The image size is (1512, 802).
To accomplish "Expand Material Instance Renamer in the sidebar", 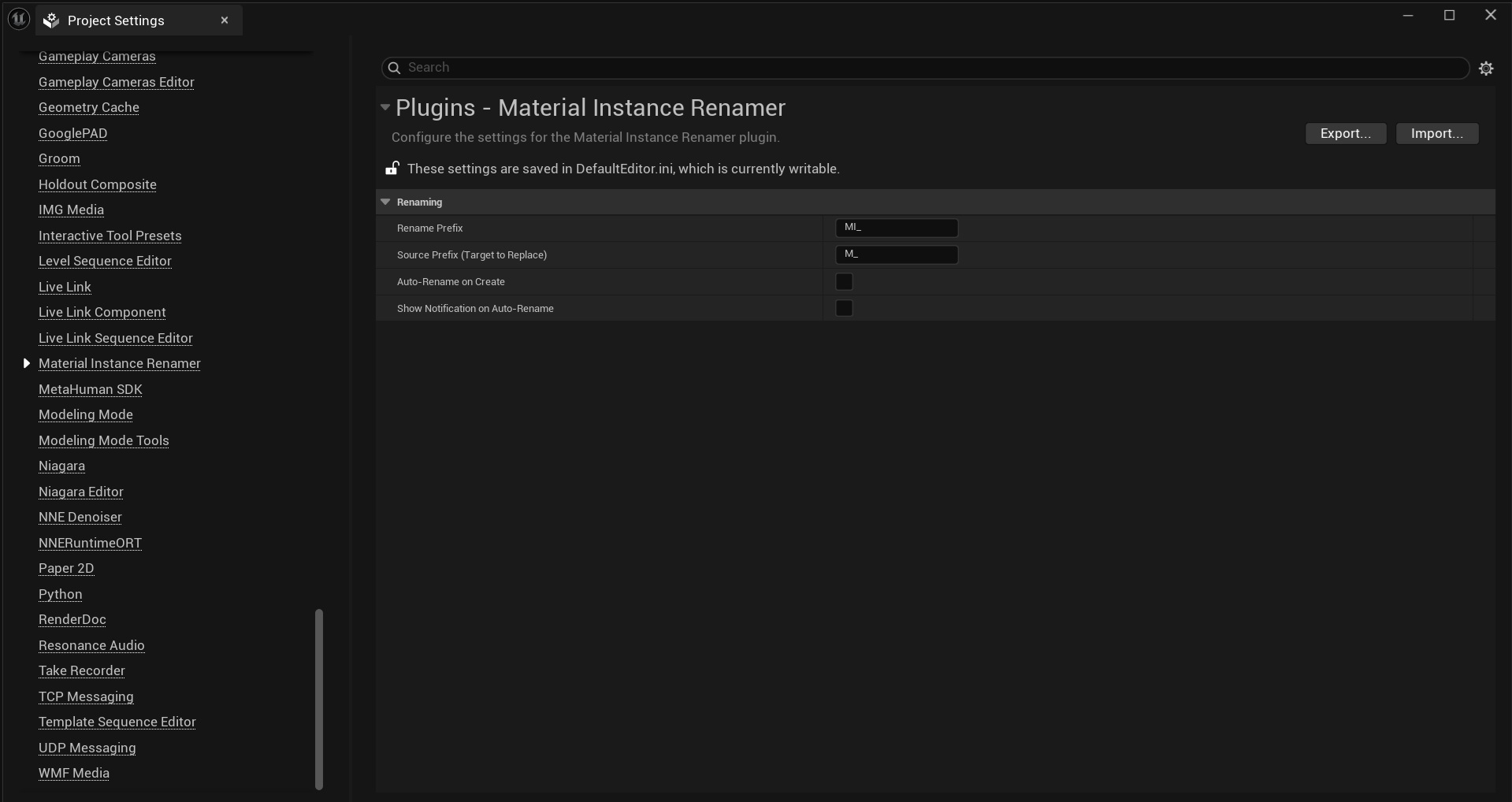I will pyautogui.click(x=26, y=363).
